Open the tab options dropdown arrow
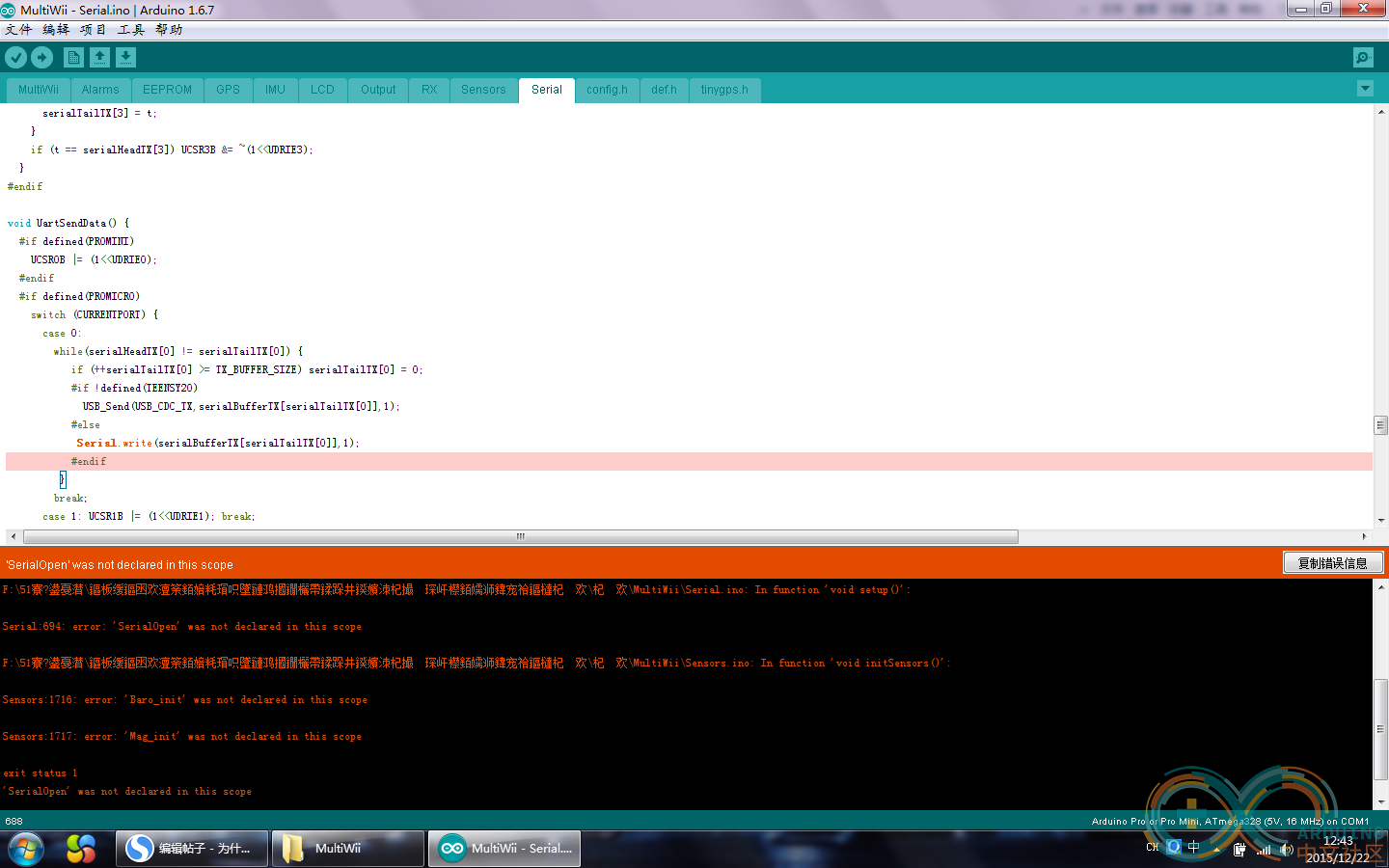Screen dimensions: 1389x868 [1365, 89]
